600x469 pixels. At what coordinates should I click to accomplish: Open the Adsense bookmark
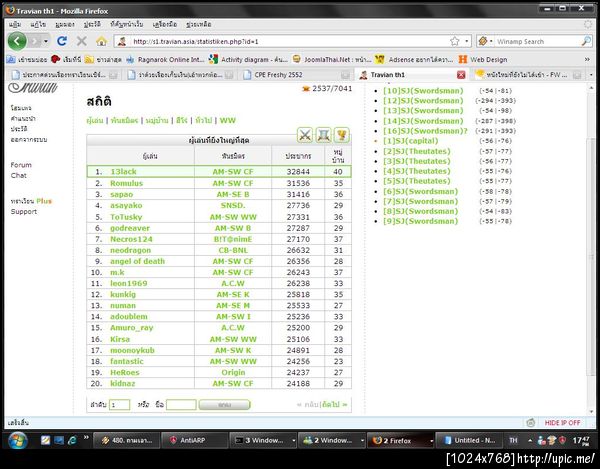pos(415,59)
